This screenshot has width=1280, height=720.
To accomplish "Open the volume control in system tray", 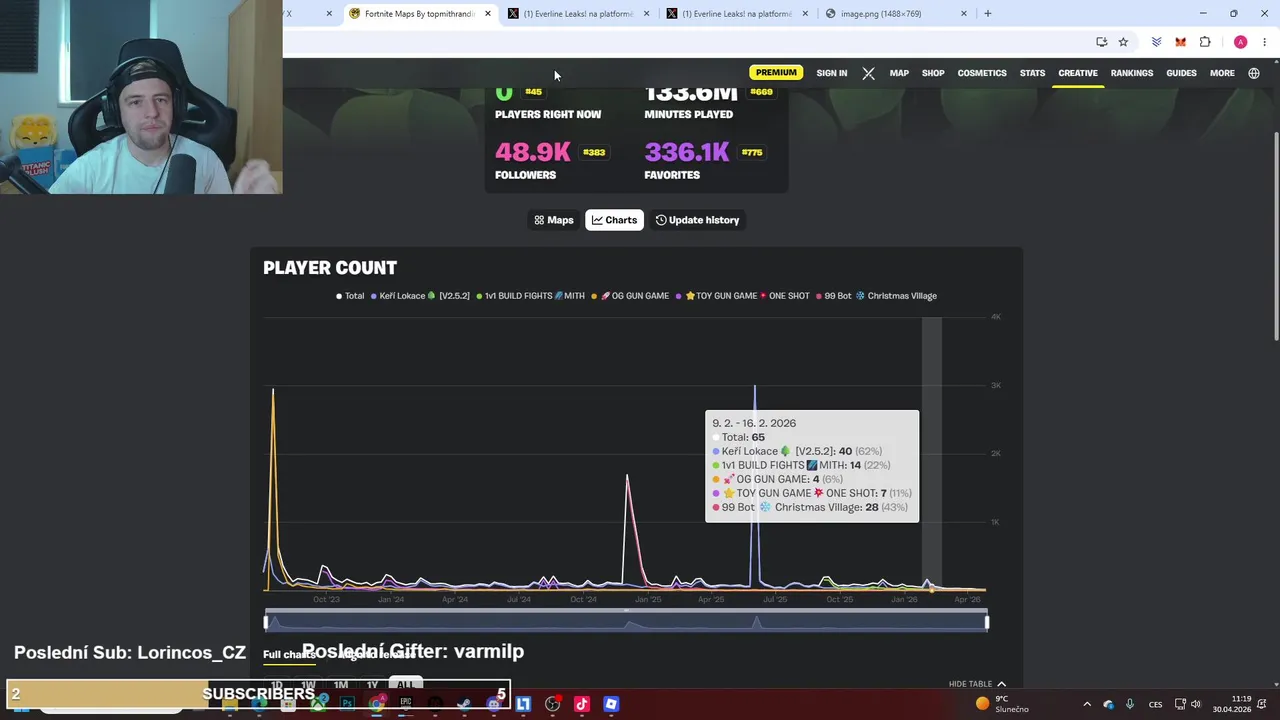I will 1195,704.
